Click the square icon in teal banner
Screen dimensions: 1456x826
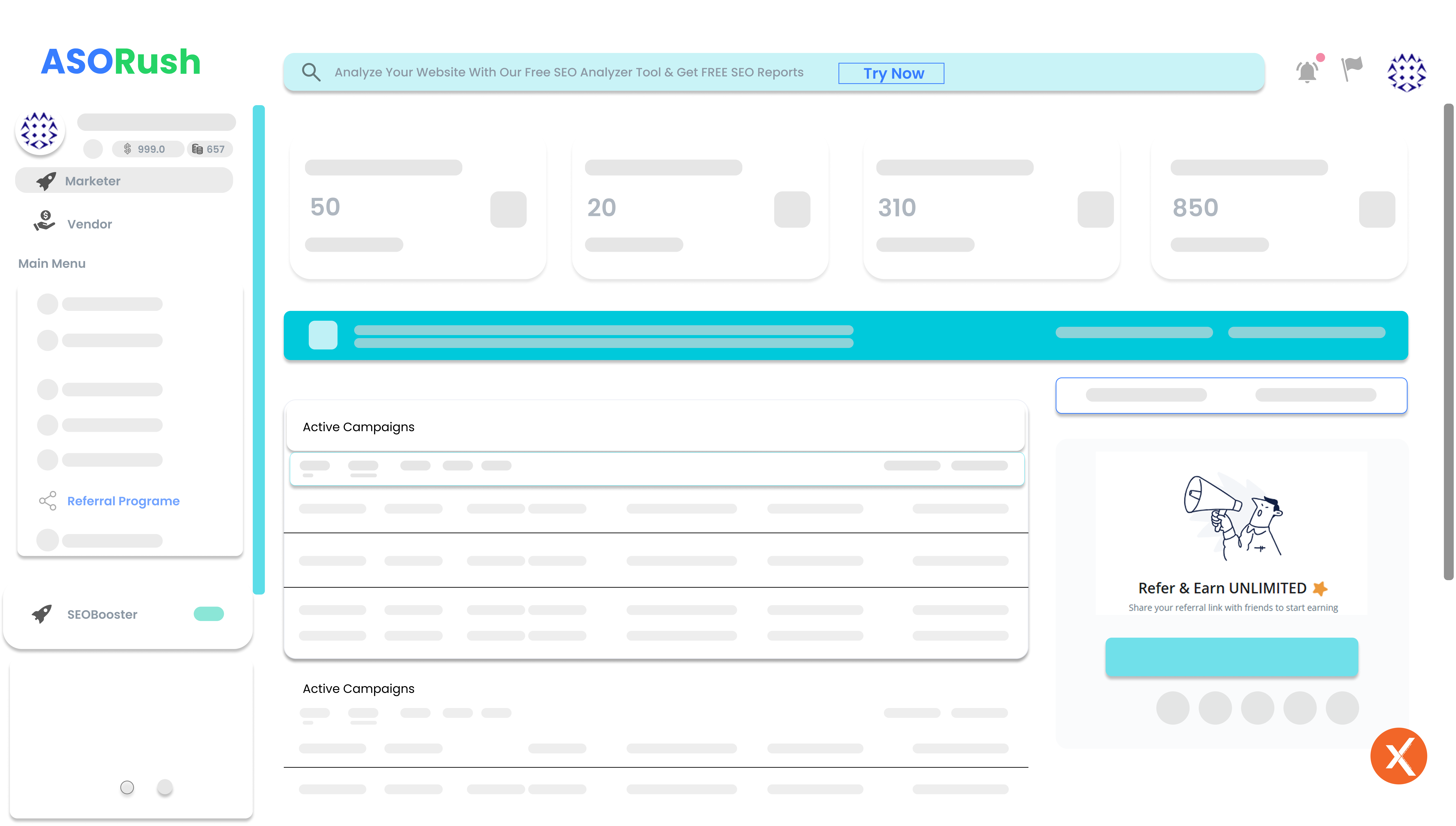pos(323,335)
